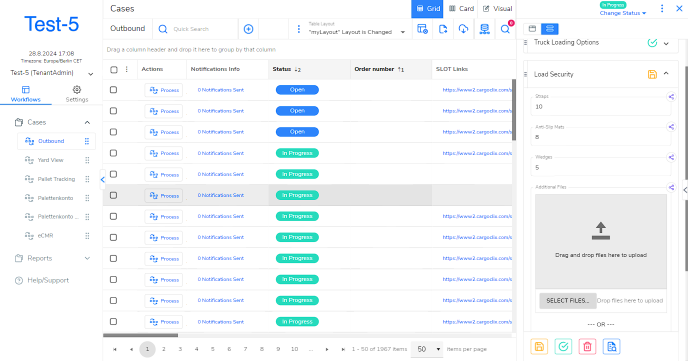
Task: Click the Straps input field
Action: [601, 107]
